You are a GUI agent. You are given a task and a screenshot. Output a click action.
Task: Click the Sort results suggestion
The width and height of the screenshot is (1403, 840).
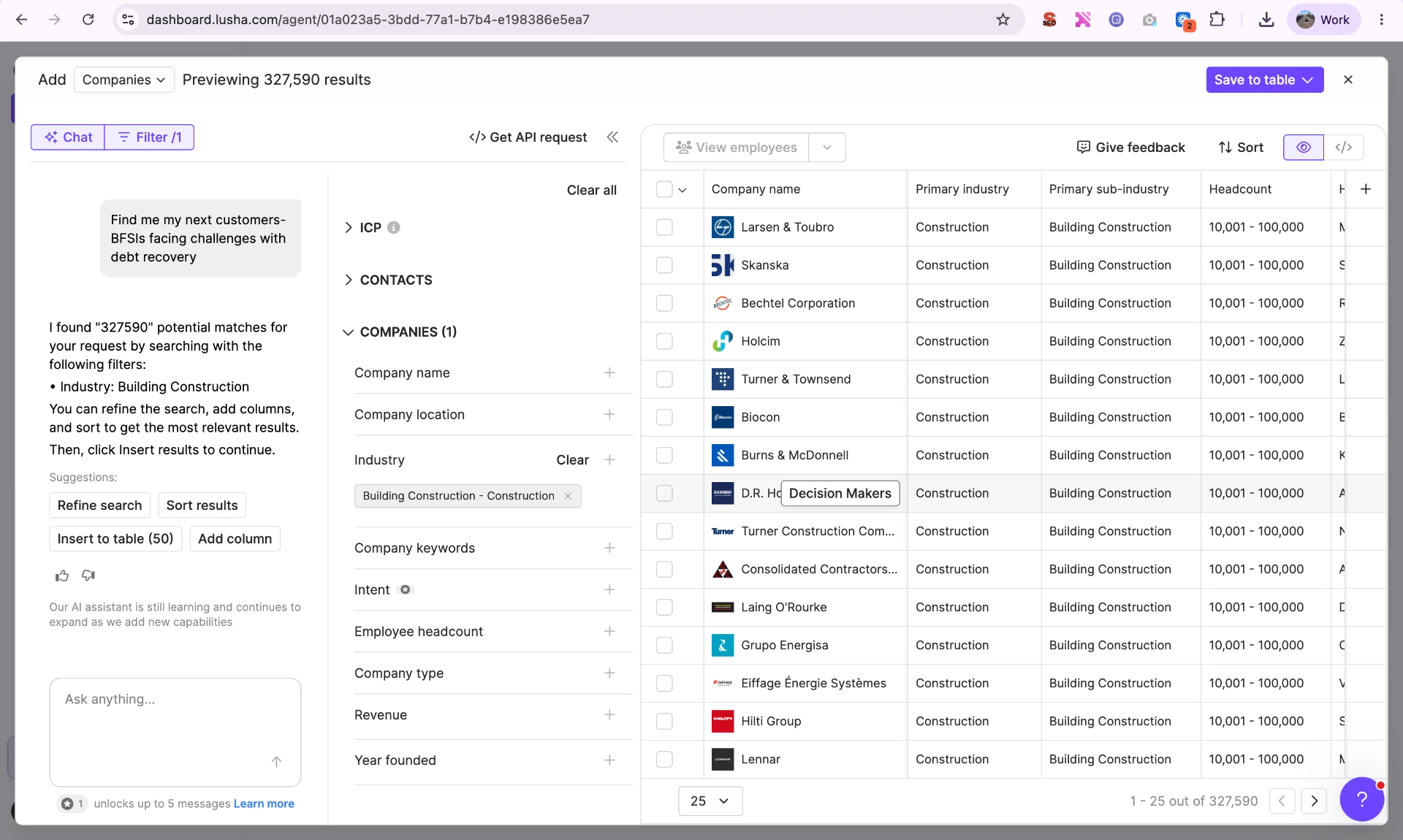pyautogui.click(x=202, y=505)
